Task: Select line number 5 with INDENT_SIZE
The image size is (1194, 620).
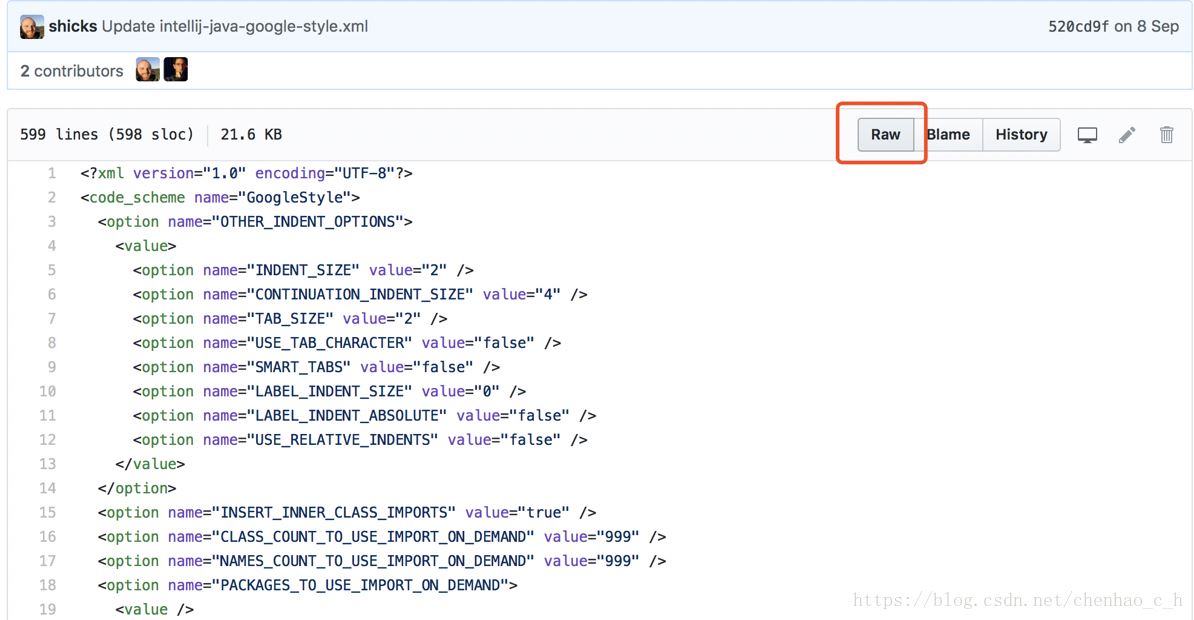Action: pos(51,271)
